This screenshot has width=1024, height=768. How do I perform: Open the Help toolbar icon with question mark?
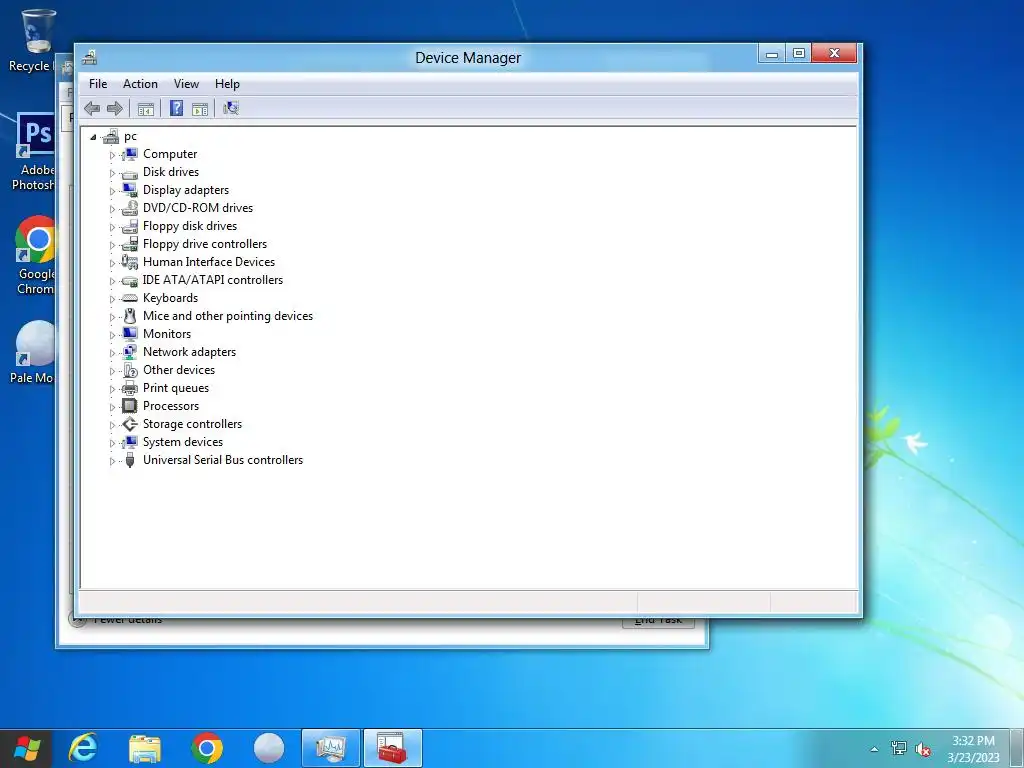tap(176, 108)
